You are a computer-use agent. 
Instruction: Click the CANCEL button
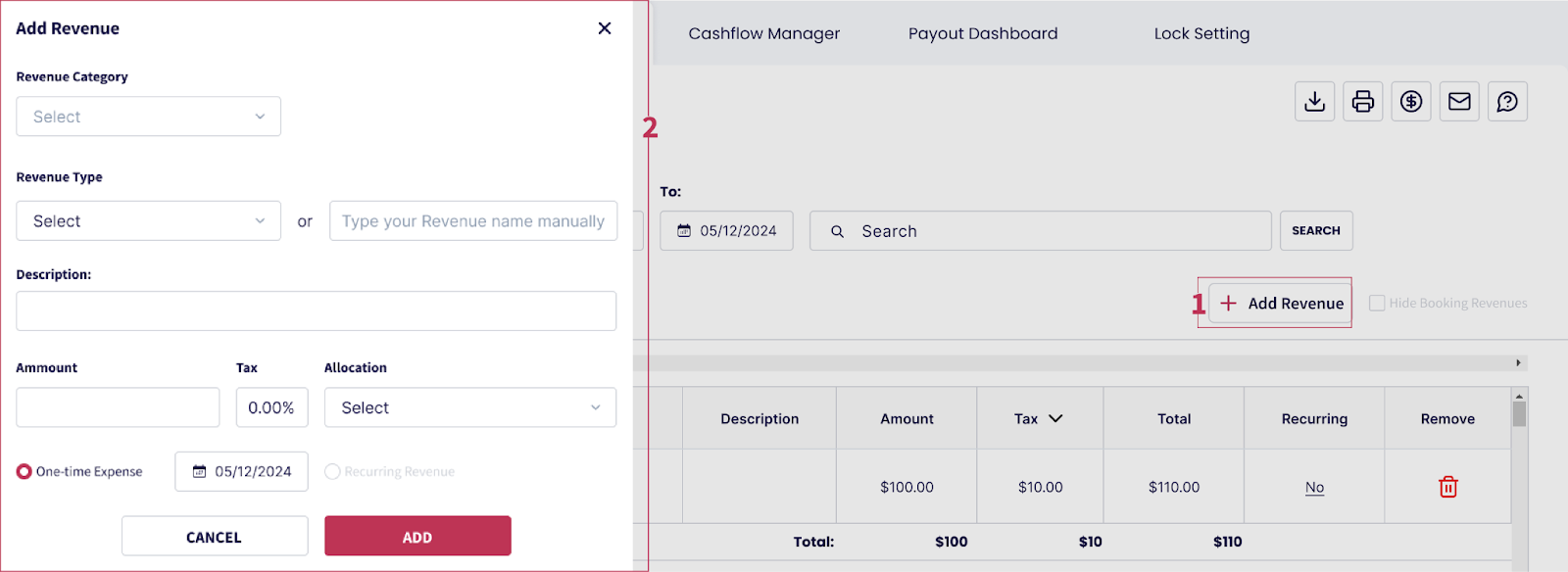[214, 537]
